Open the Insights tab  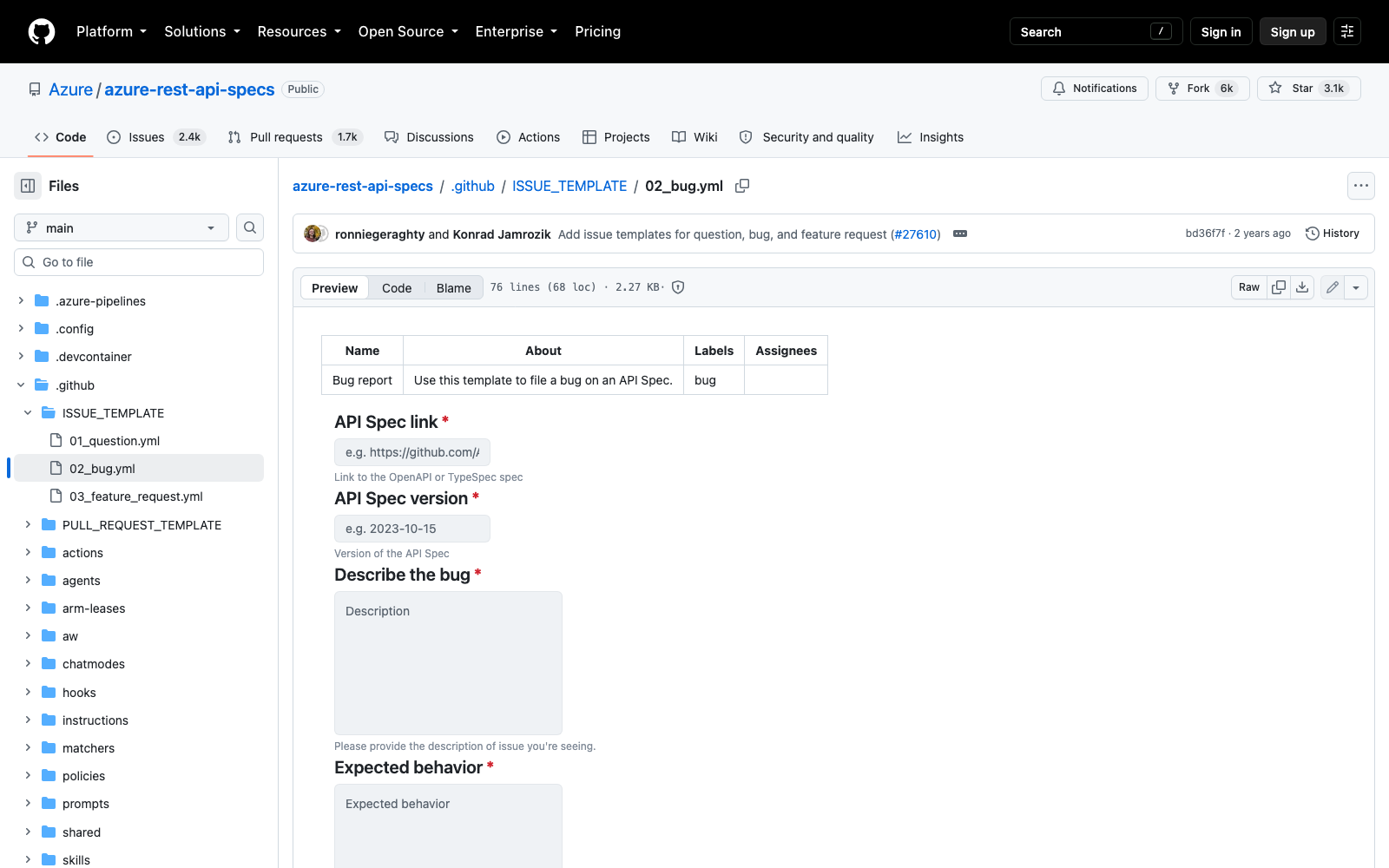[x=931, y=137]
